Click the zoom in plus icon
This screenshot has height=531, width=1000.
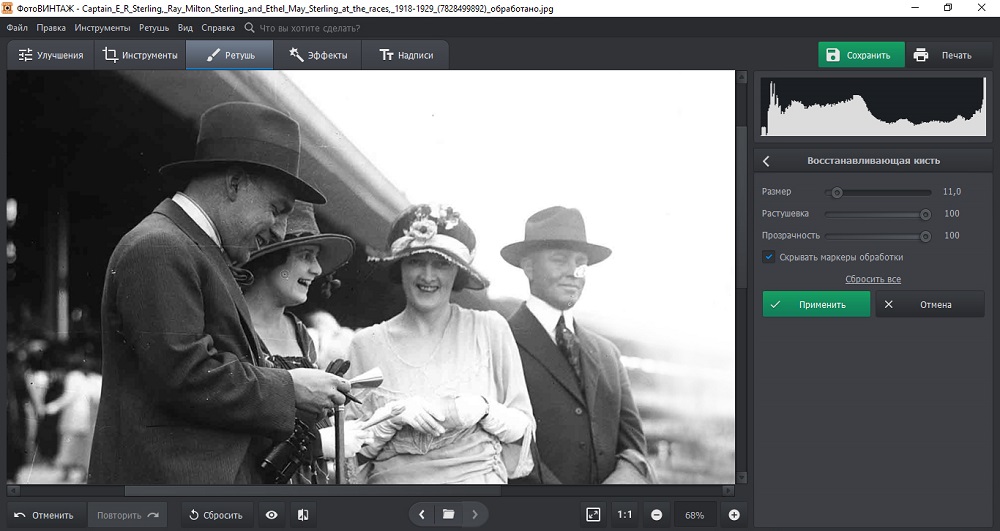pyautogui.click(x=734, y=514)
